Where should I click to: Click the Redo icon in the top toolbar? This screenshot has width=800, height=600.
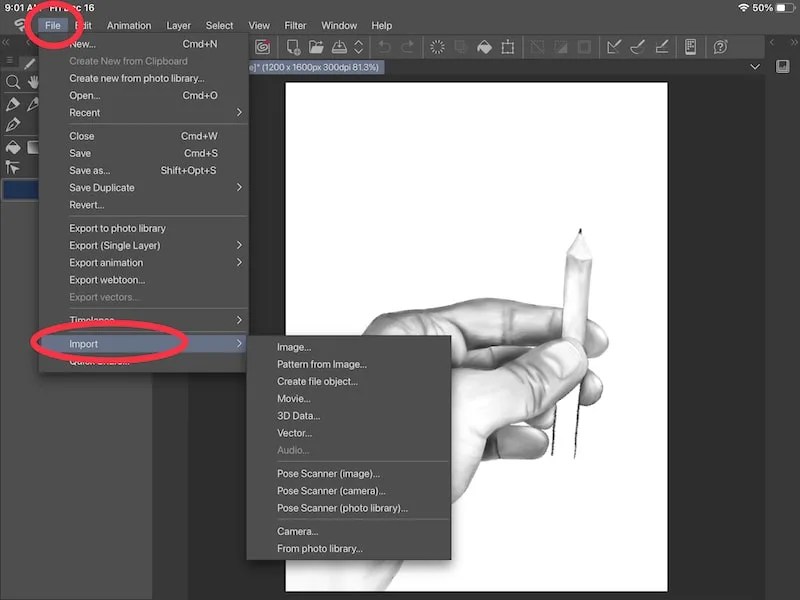pyautogui.click(x=407, y=46)
